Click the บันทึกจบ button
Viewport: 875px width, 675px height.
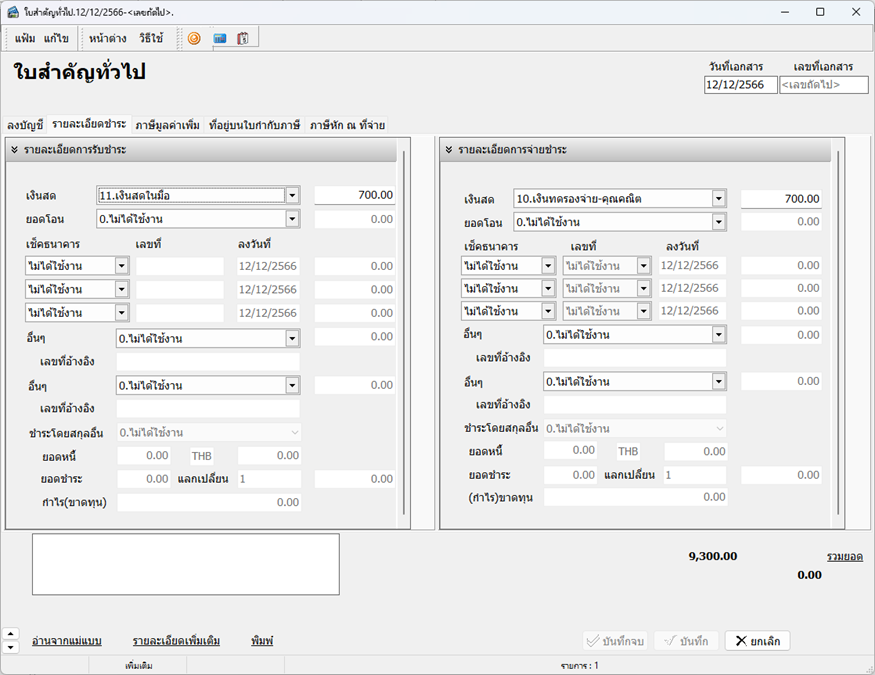pyautogui.click(x=616, y=641)
